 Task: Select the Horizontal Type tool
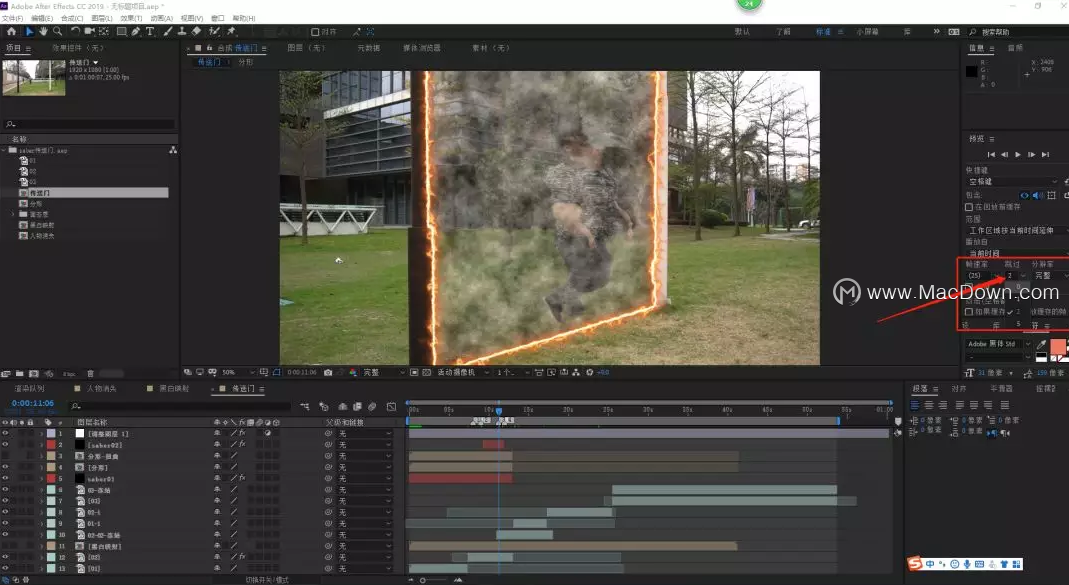pos(151,32)
